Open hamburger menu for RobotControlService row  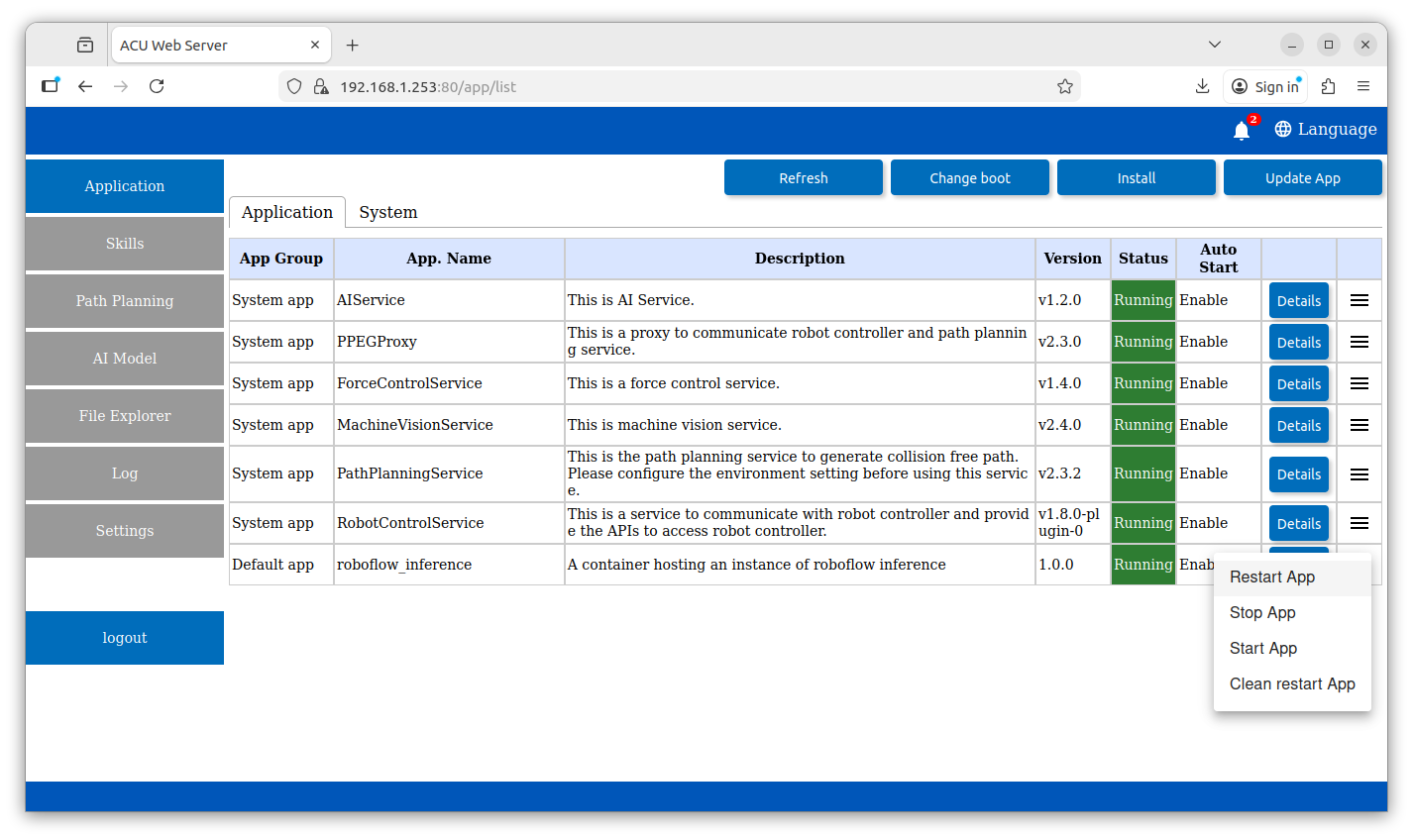(1359, 523)
